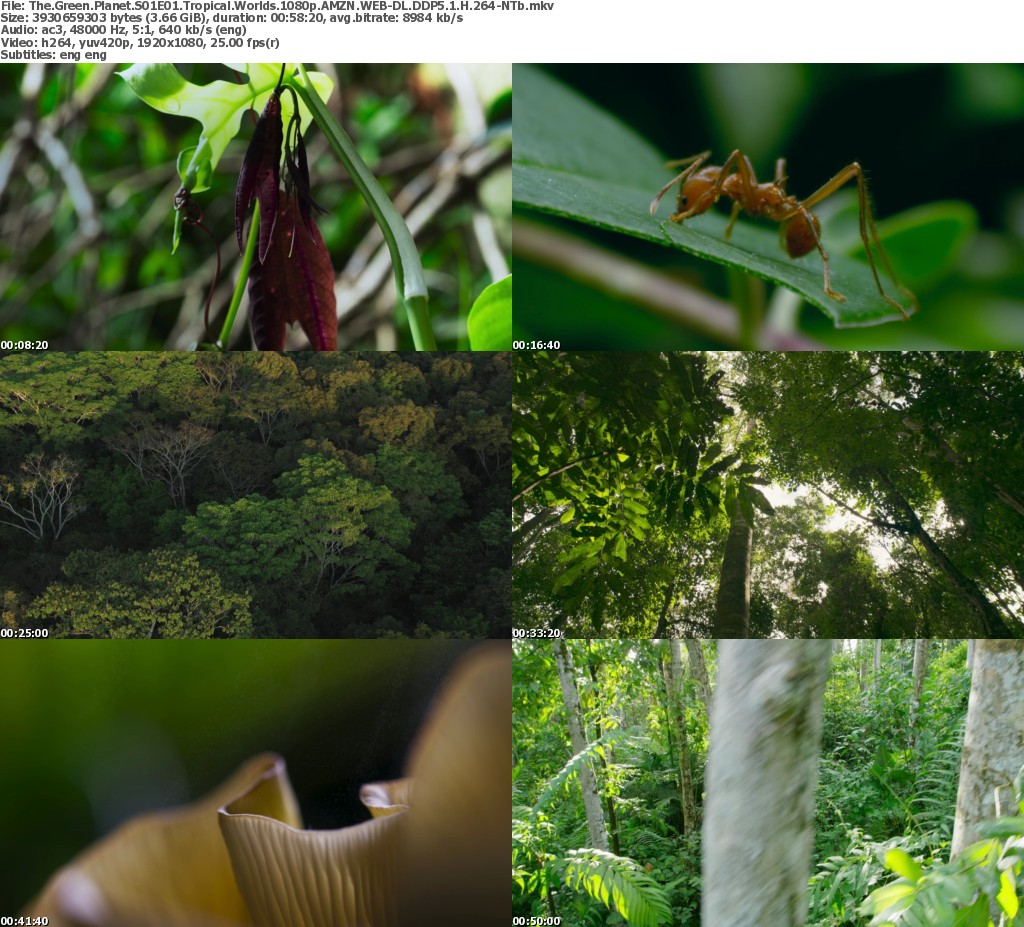Select the jungle tree trunks thumbnail
This screenshot has height=927, width=1024.
768,782
